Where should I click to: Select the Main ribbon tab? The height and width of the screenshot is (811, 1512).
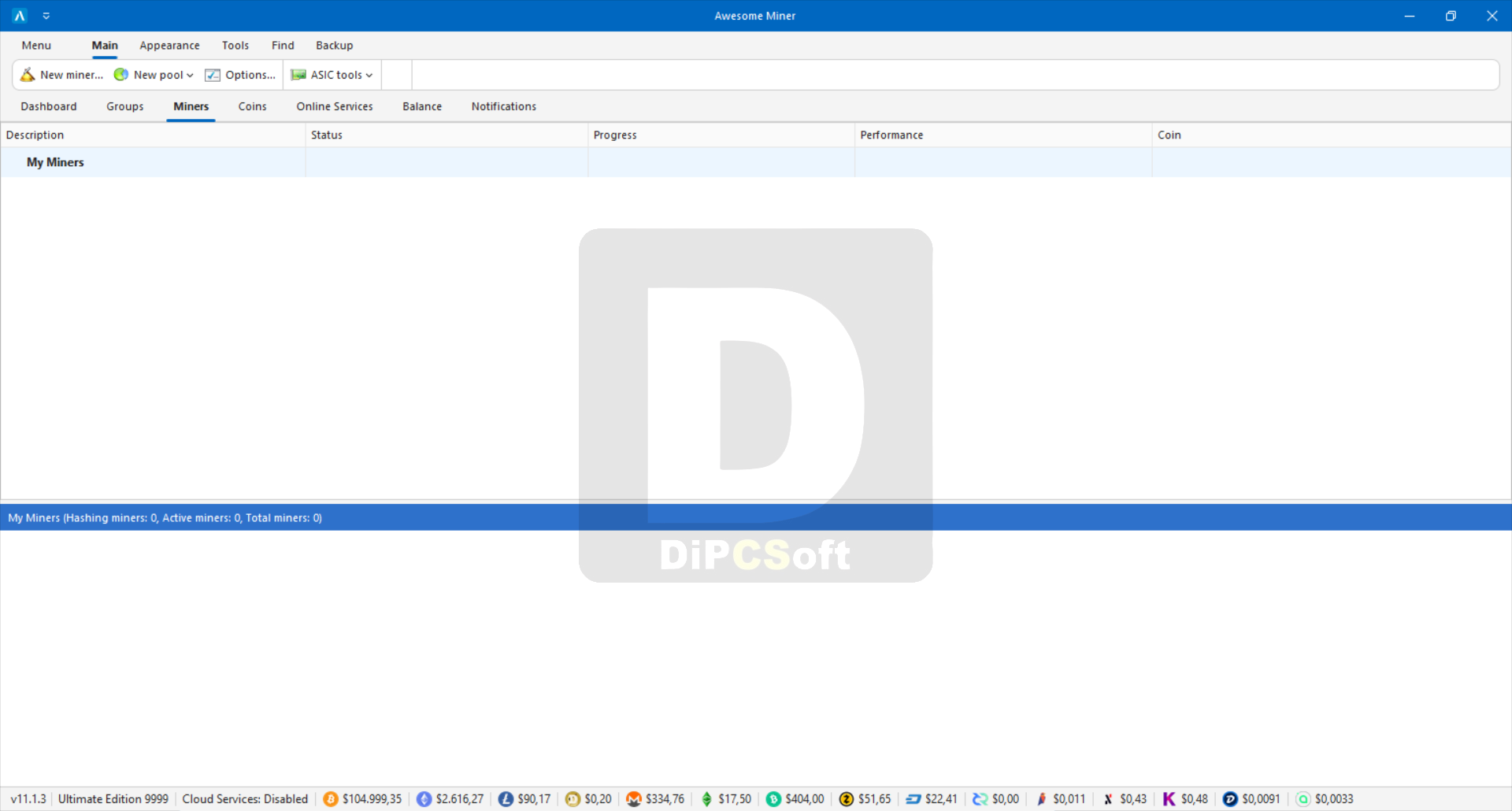pyautogui.click(x=105, y=46)
